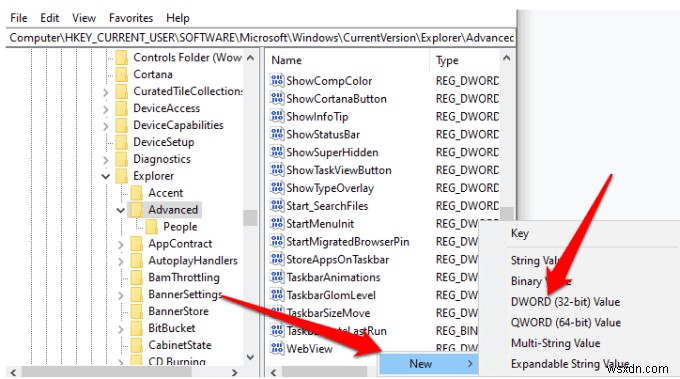
Task: Click the People folder icon
Action: coord(152,226)
